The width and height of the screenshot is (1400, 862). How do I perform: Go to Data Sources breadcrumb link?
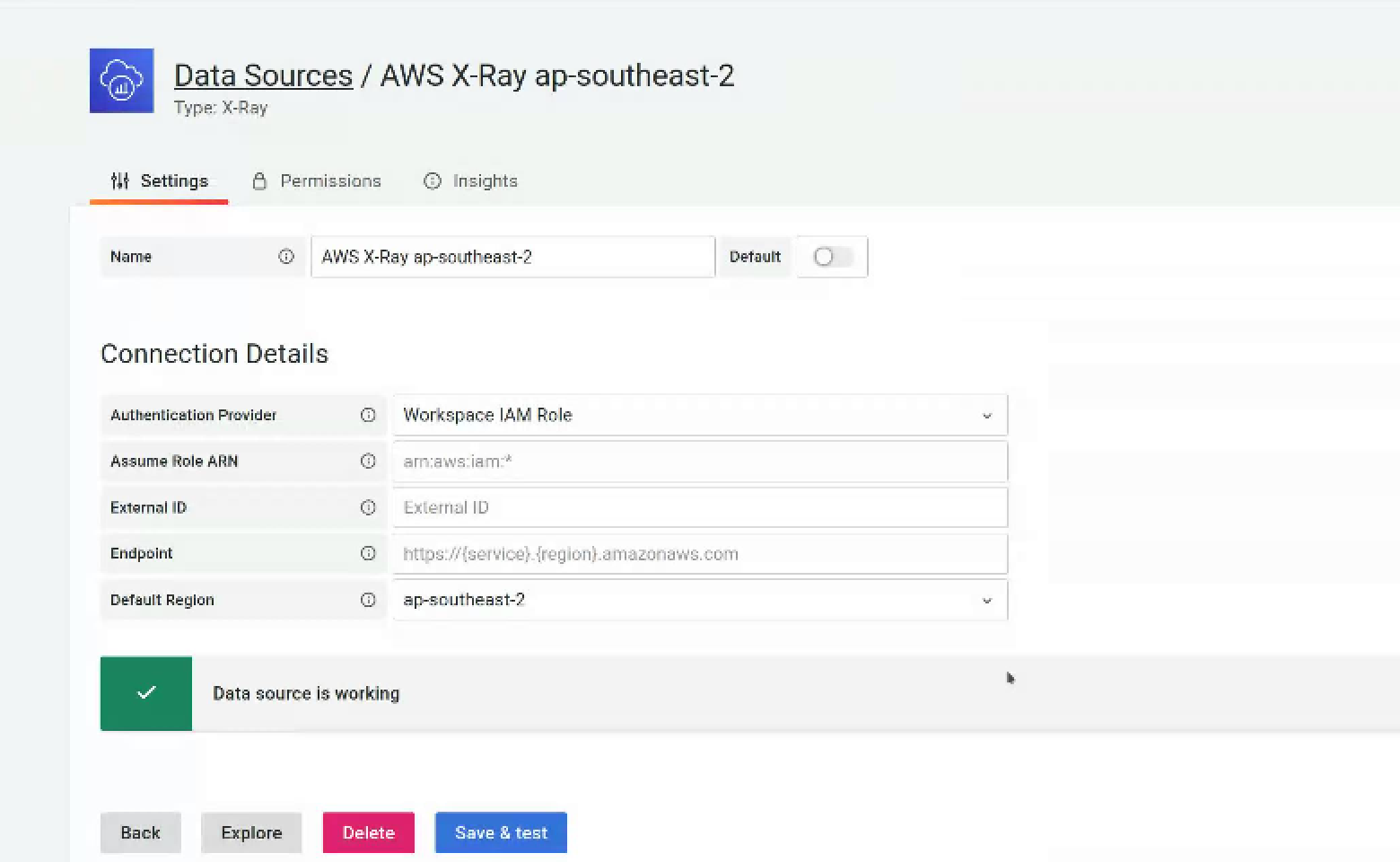pyautogui.click(x=263, y=75)
